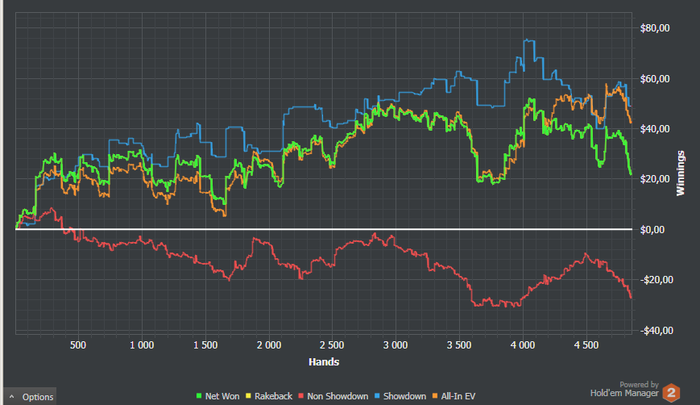This screenshot has width=700, height=405.
Task: Click the $0,00 axis label
Action: [652, 230]
